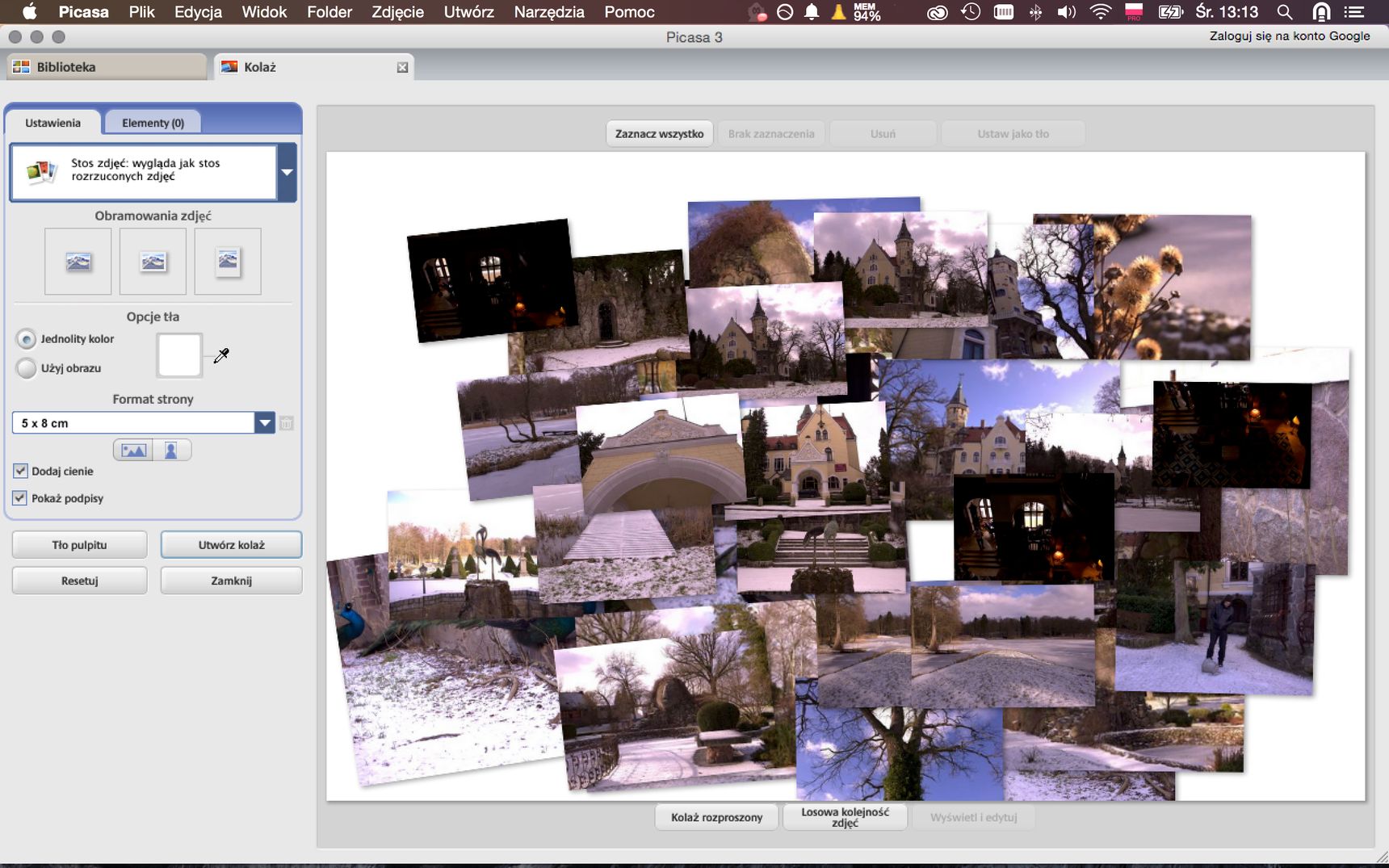Open the Zdjęcie menu

point(397,12)
